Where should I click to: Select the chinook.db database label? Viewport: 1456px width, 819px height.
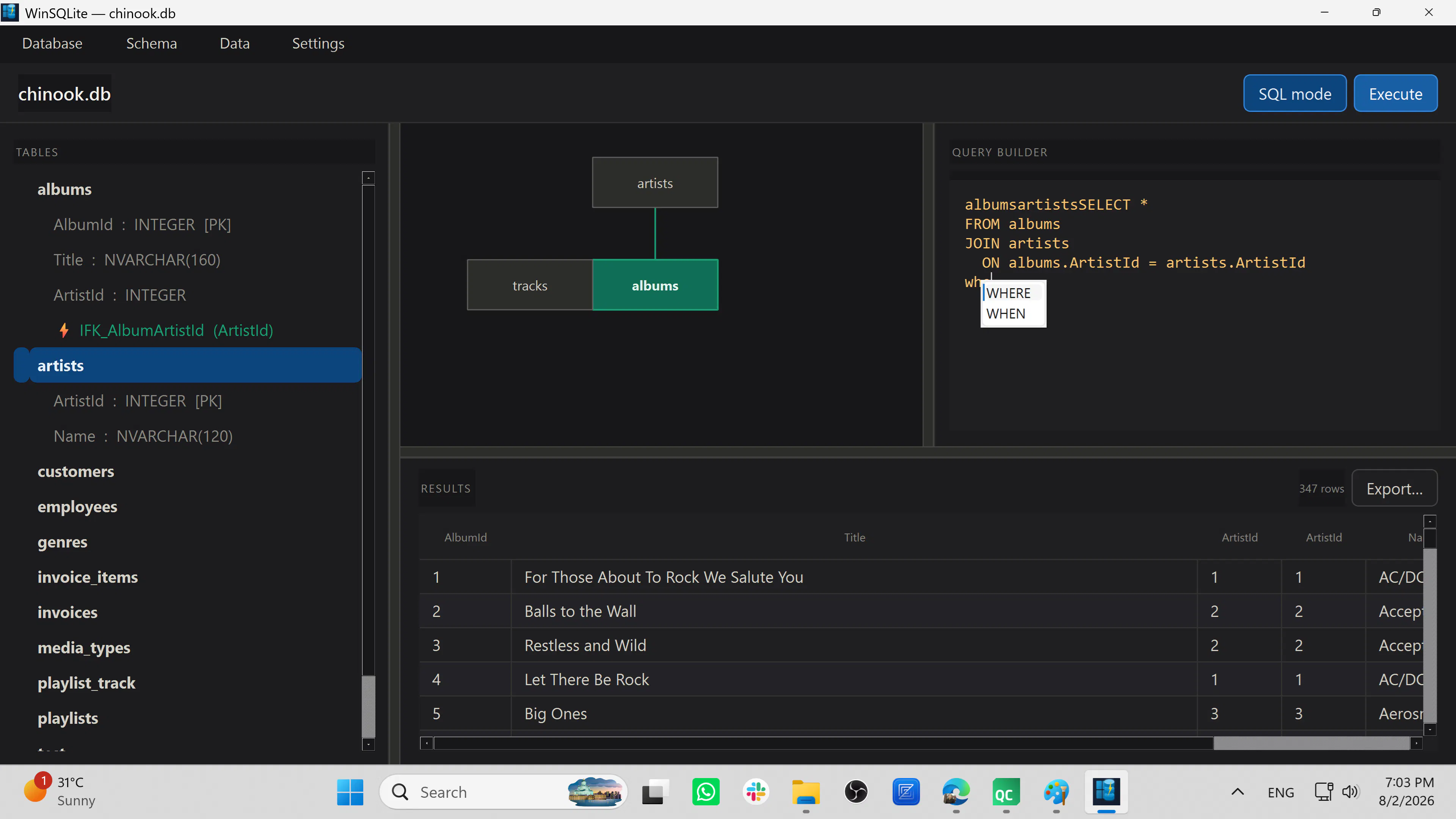pyautogui.click(x=64, y=93)
